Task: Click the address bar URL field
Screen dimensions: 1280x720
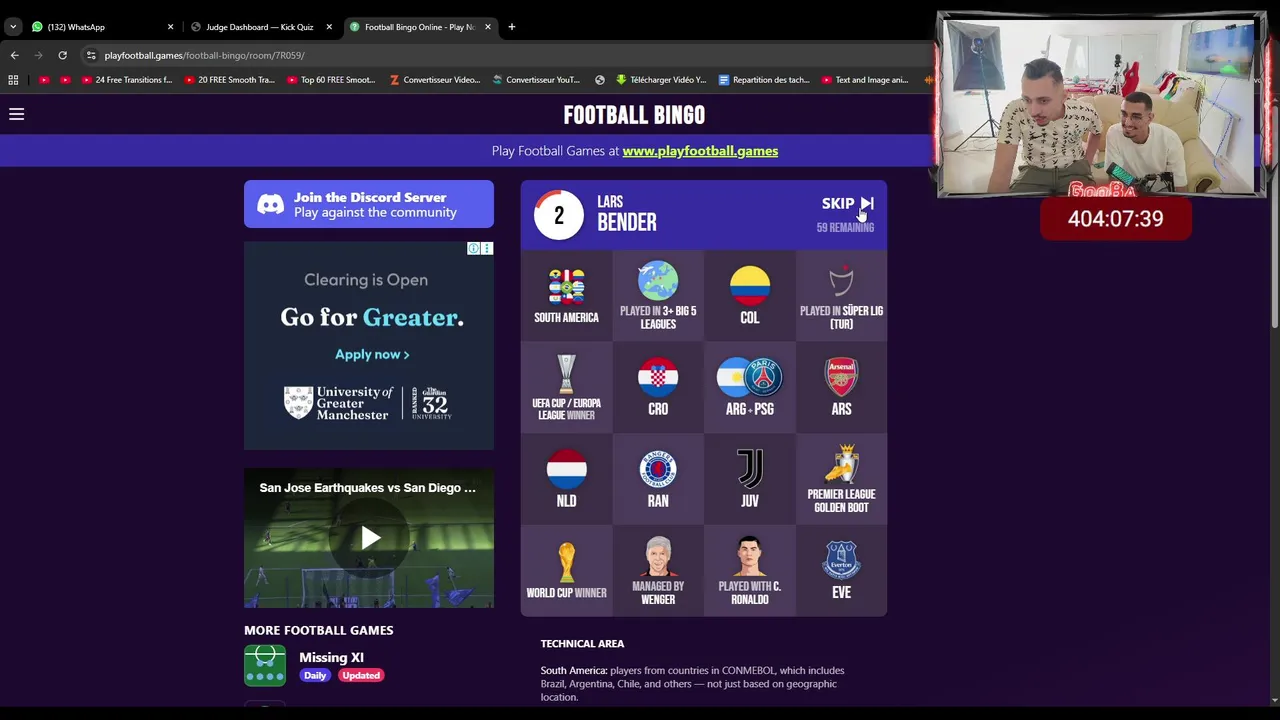Action: click(x=500, y=55)
